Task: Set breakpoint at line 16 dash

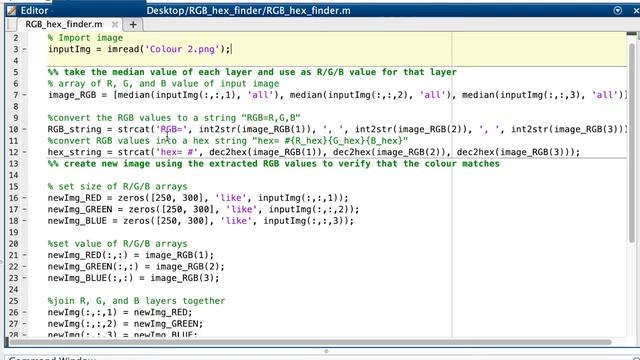Action: (x=24, y=198)
